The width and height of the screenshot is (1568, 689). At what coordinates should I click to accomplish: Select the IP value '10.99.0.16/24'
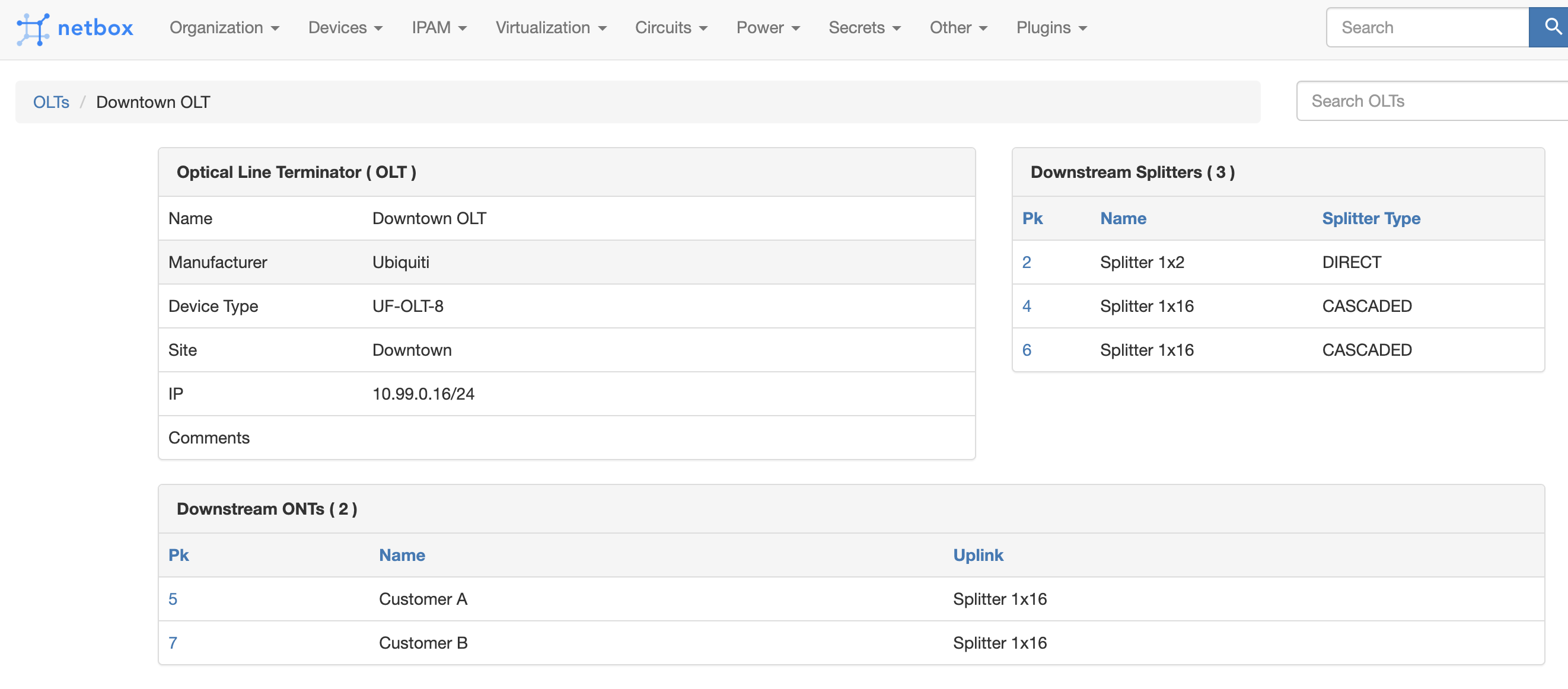423,394
